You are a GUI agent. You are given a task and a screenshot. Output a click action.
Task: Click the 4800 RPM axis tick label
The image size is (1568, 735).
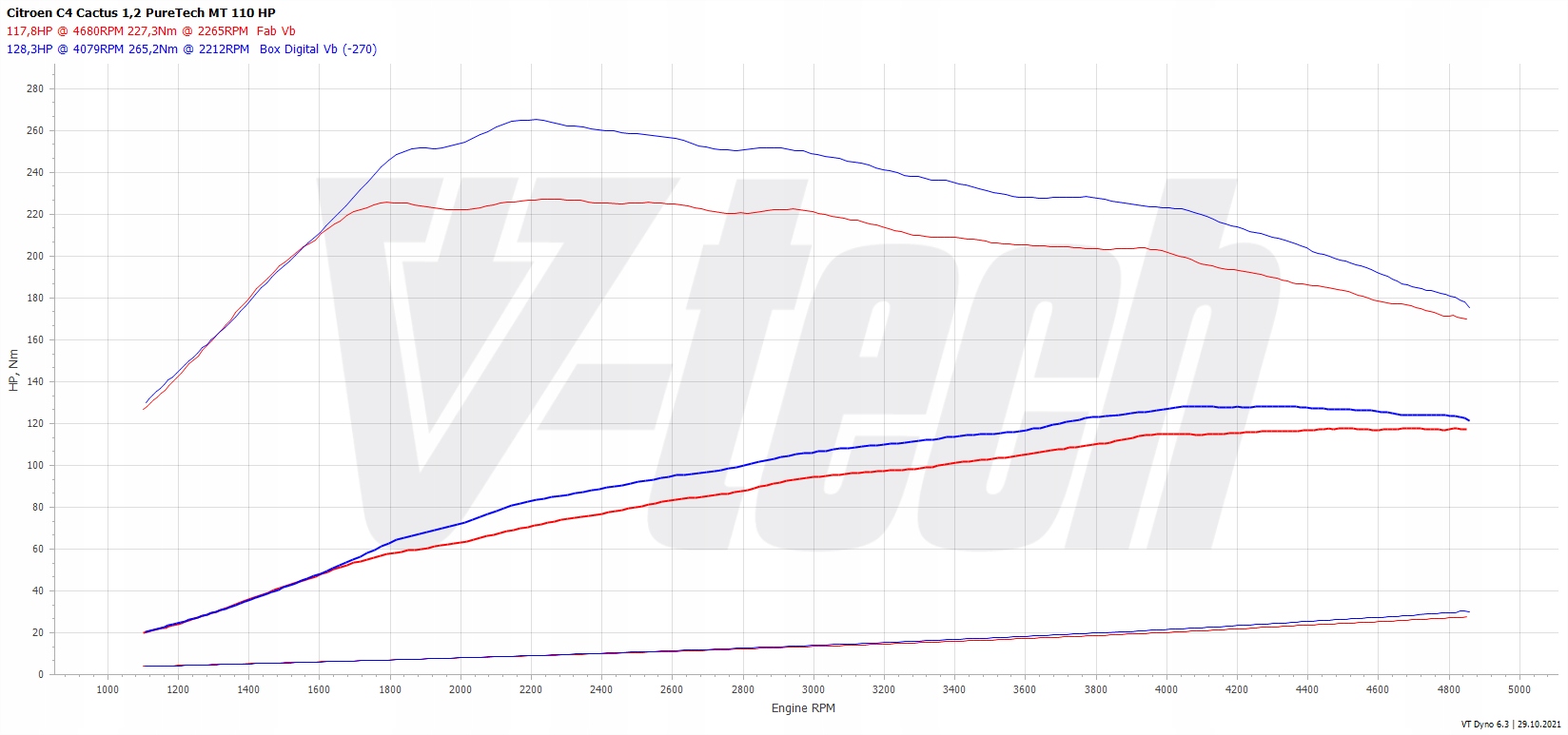coord(1449,690)
